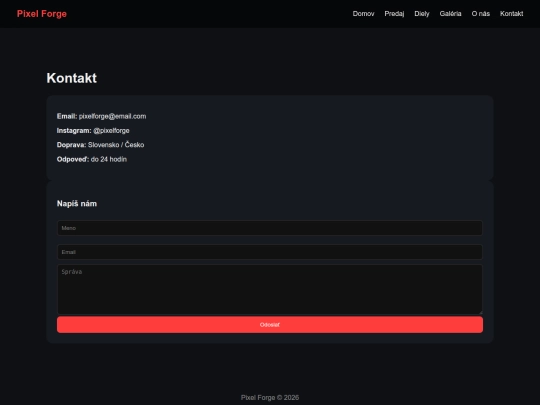
Task: Select Kontakt in the navigation bar
Action: (511, 14)
